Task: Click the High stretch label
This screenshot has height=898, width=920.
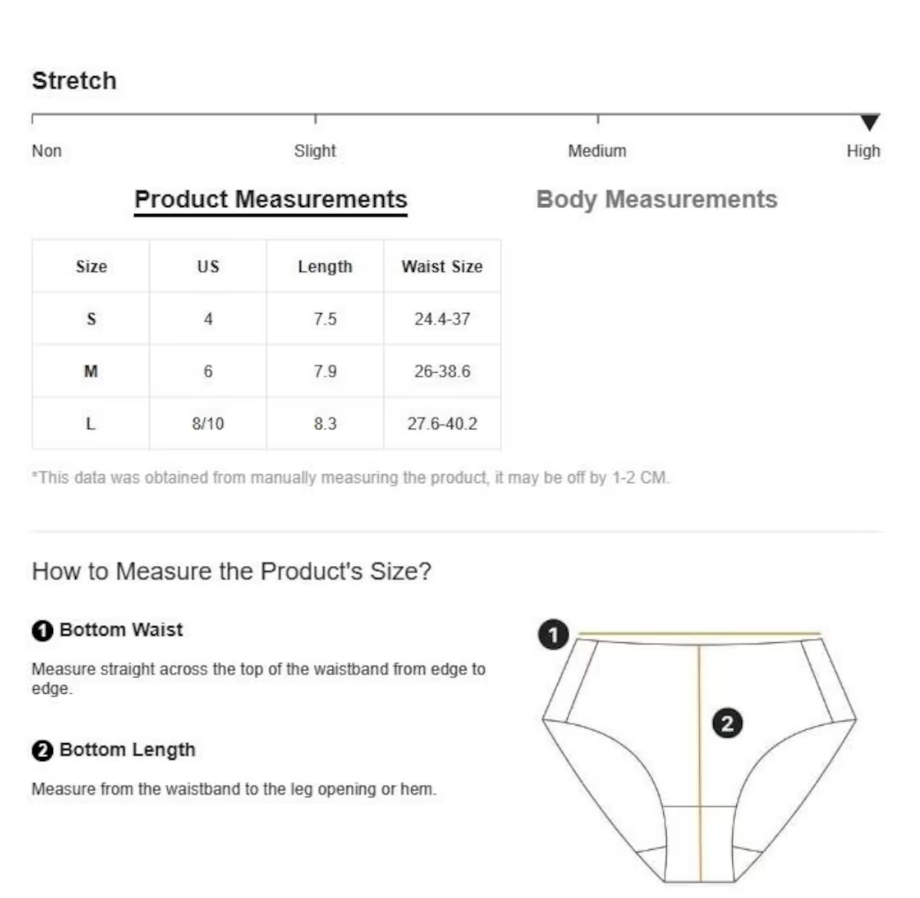Action: click(x=863, y=151)
